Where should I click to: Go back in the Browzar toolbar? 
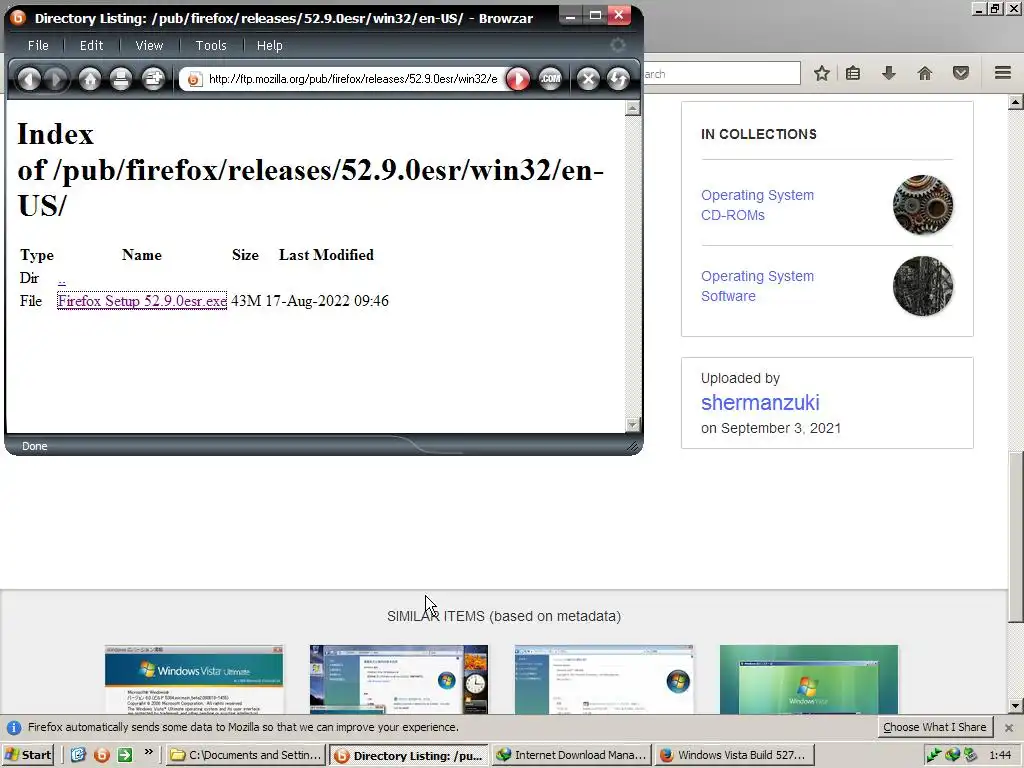pos(28,79)
